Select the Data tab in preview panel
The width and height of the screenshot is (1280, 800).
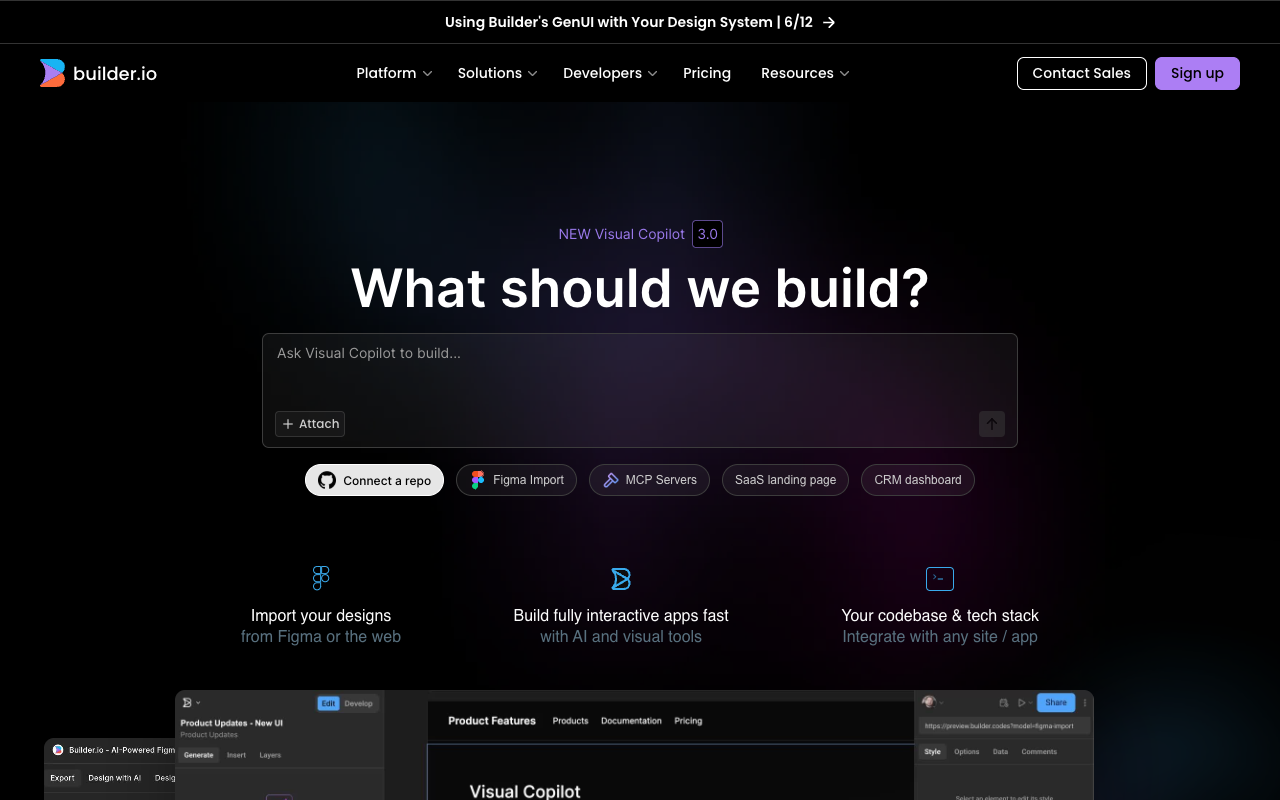[1000, 751]
